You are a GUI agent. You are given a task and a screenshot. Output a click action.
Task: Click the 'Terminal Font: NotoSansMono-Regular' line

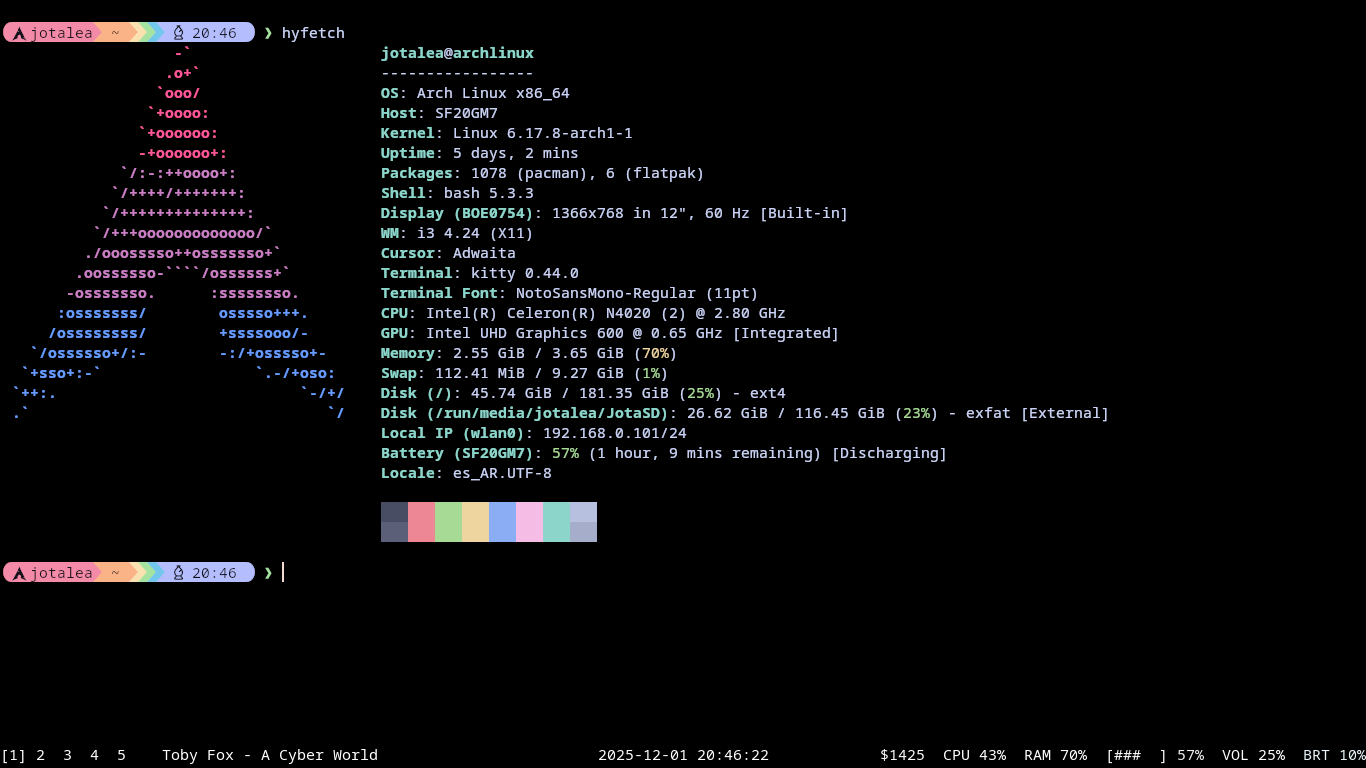[x=569, y=293]
